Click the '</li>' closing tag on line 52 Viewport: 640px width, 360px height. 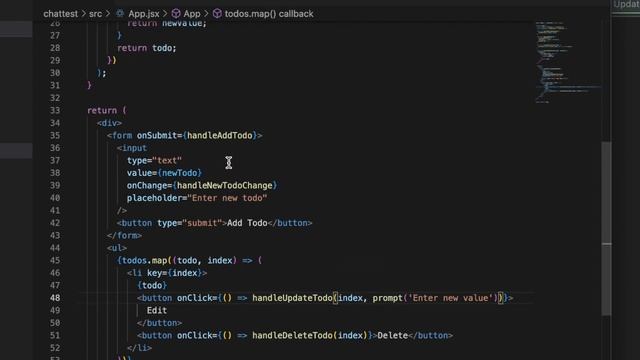click(x=139, y=348)
